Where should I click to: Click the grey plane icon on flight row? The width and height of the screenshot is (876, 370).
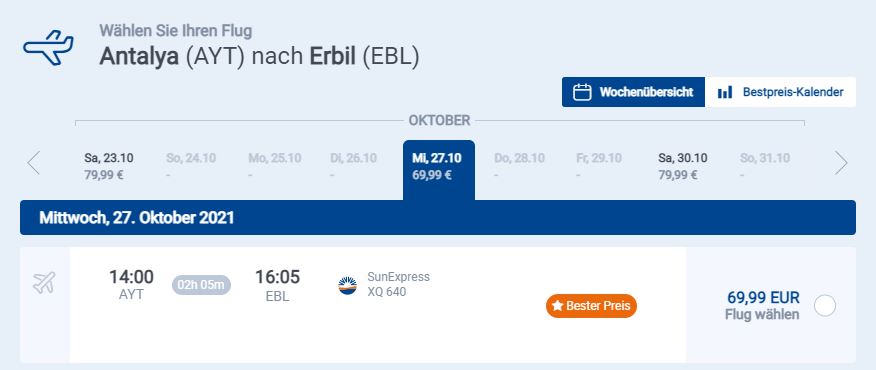(44, 283)
